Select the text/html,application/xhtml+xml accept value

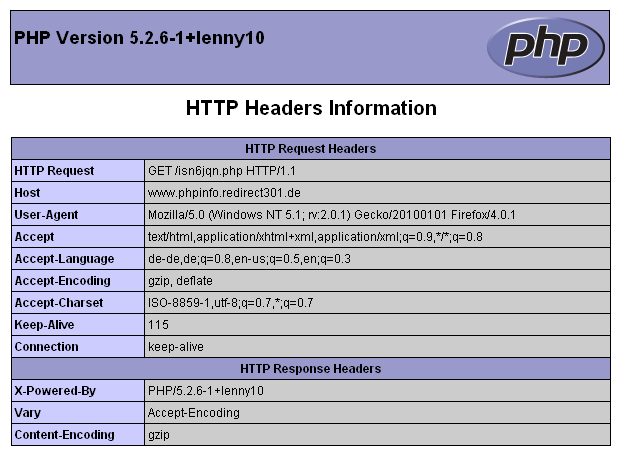pos(315,237)
